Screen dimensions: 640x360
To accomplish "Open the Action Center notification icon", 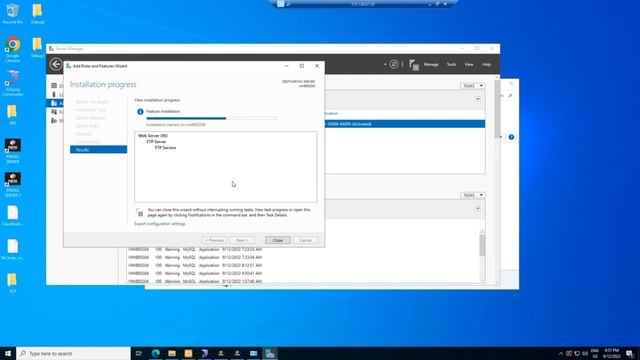I will [x=629, y=353].
